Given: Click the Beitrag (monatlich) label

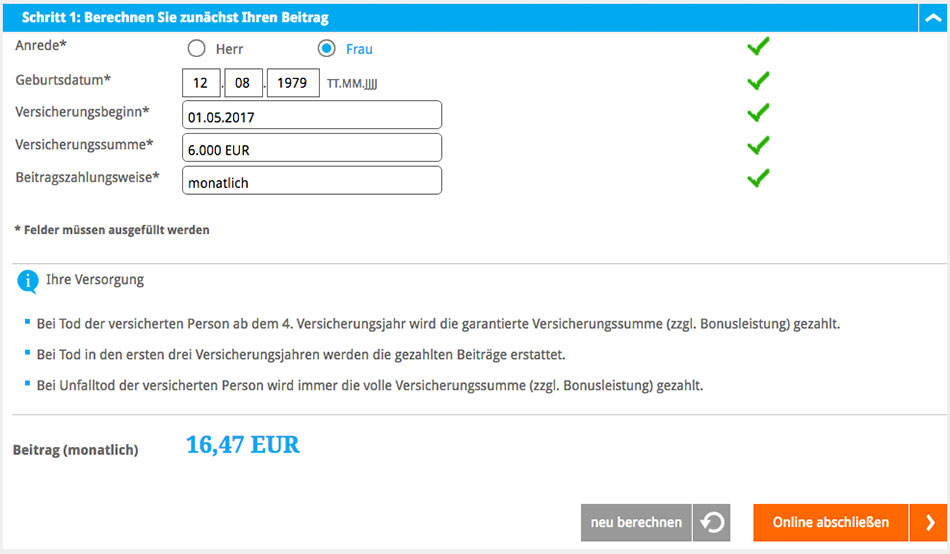Looking at the screenshot, I should 76,450.
